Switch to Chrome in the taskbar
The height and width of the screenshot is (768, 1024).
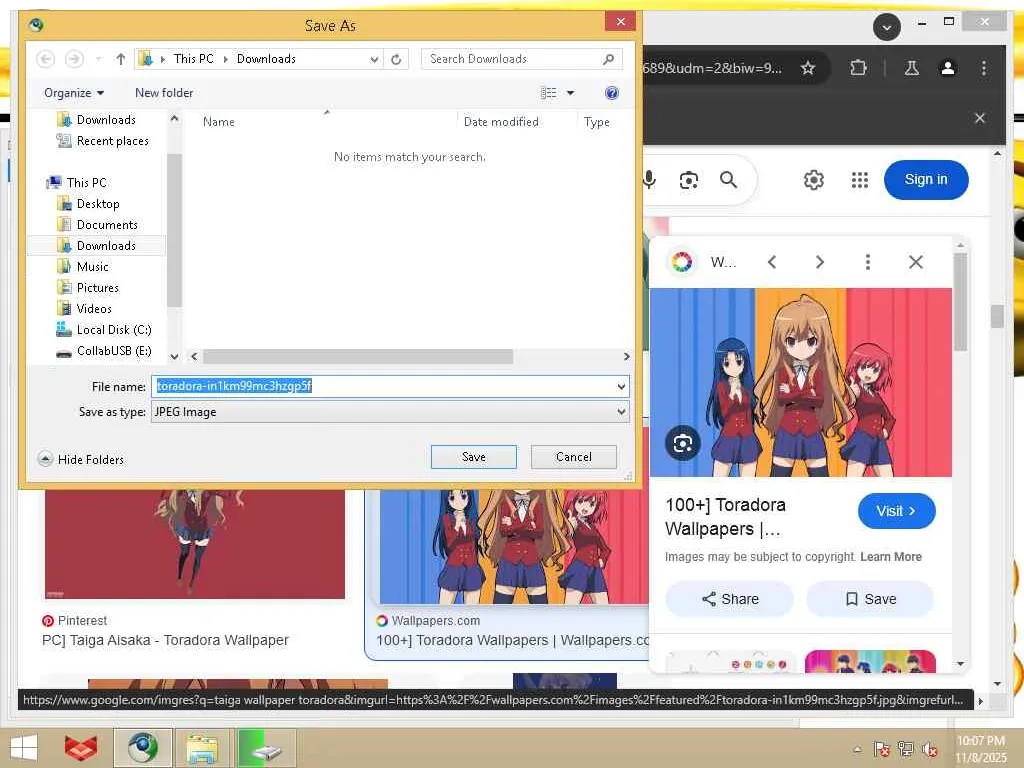pos(142,748)
